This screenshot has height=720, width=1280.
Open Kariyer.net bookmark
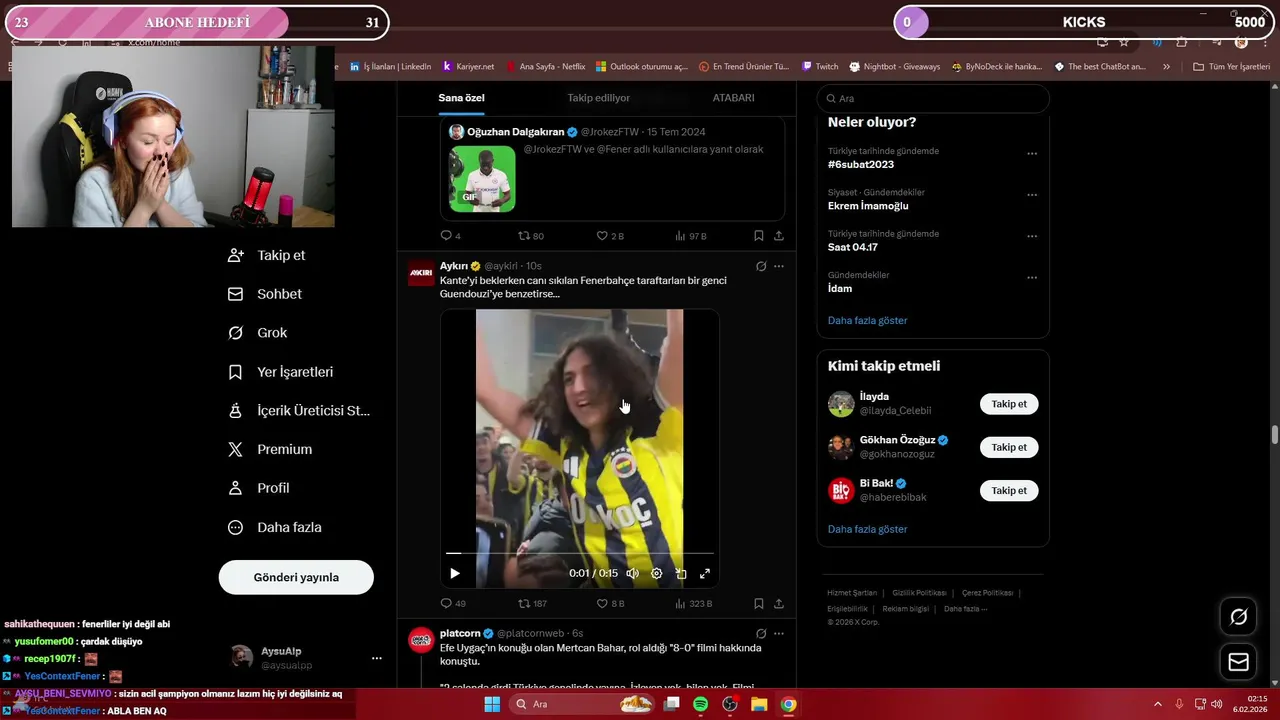click(468, 67)
